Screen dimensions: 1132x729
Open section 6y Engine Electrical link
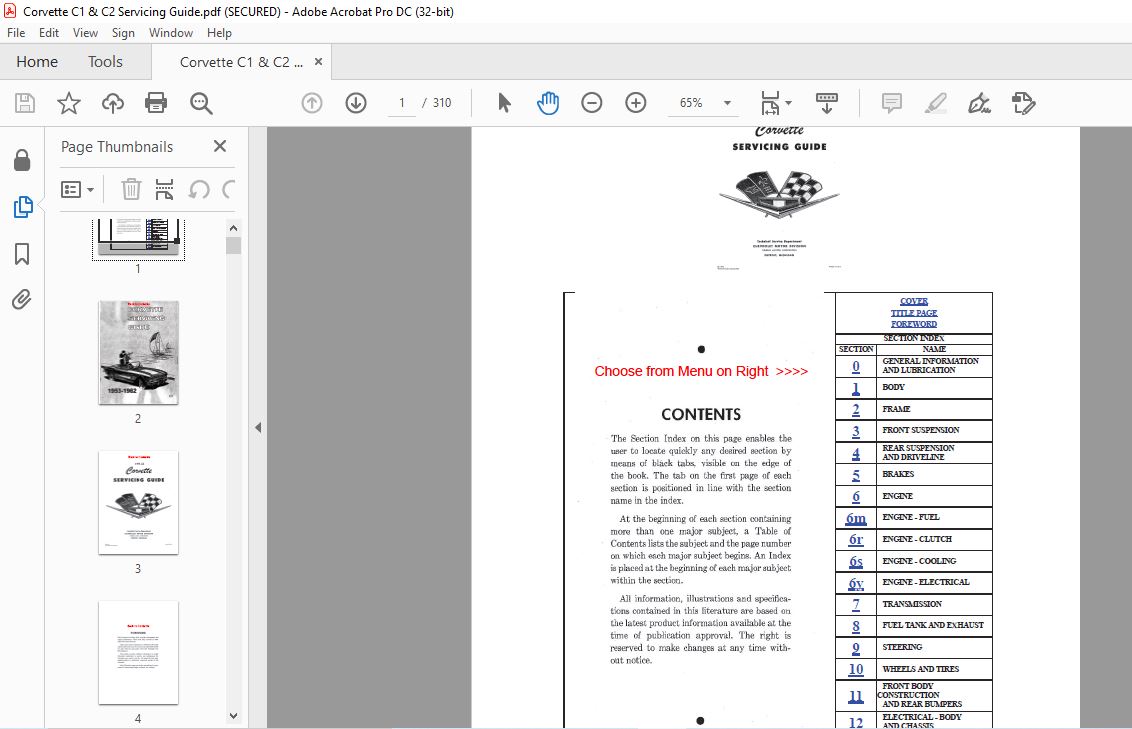(856, 583)
